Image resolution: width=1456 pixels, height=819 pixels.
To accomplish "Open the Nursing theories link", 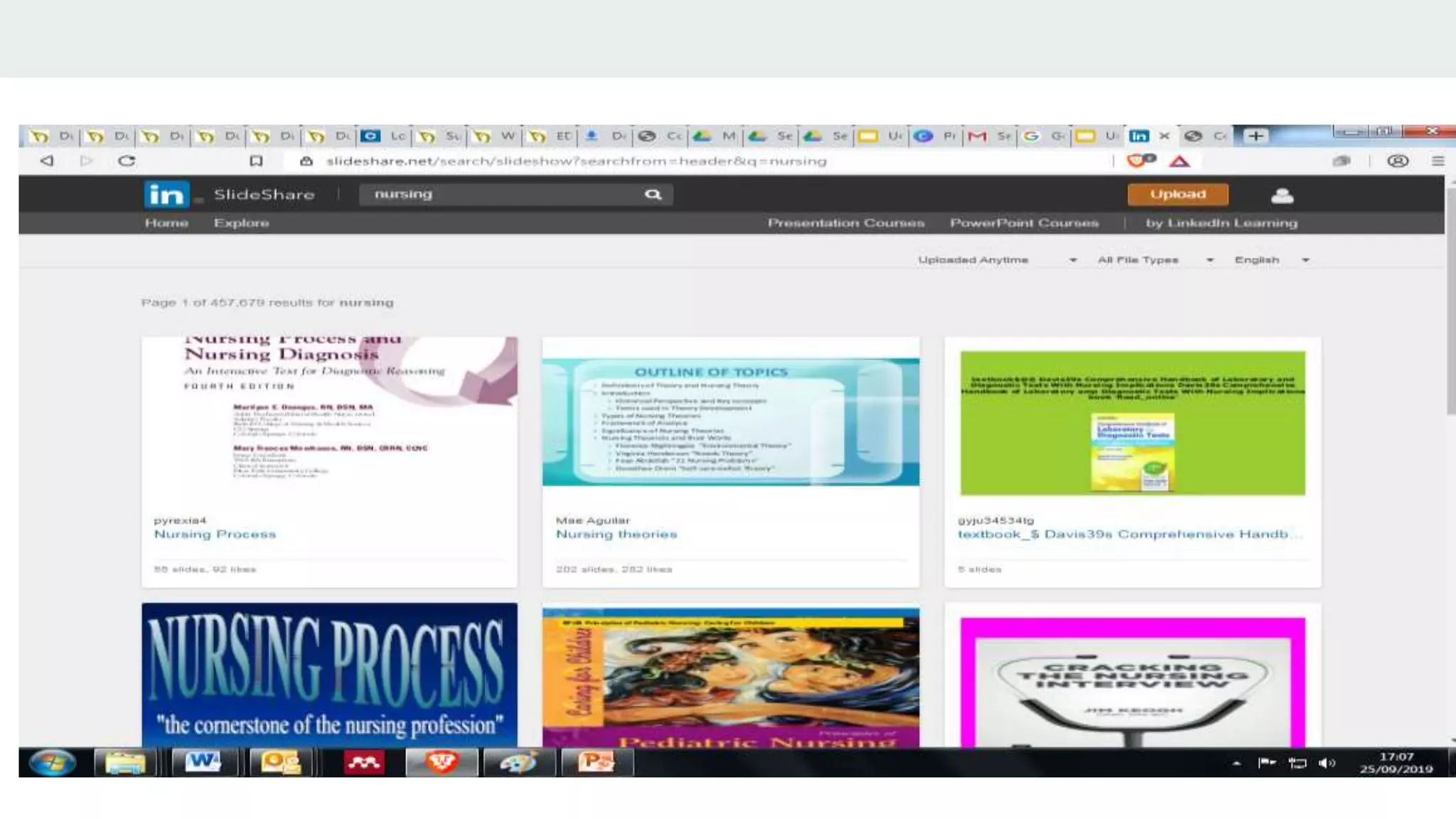I will pos(616,534).
